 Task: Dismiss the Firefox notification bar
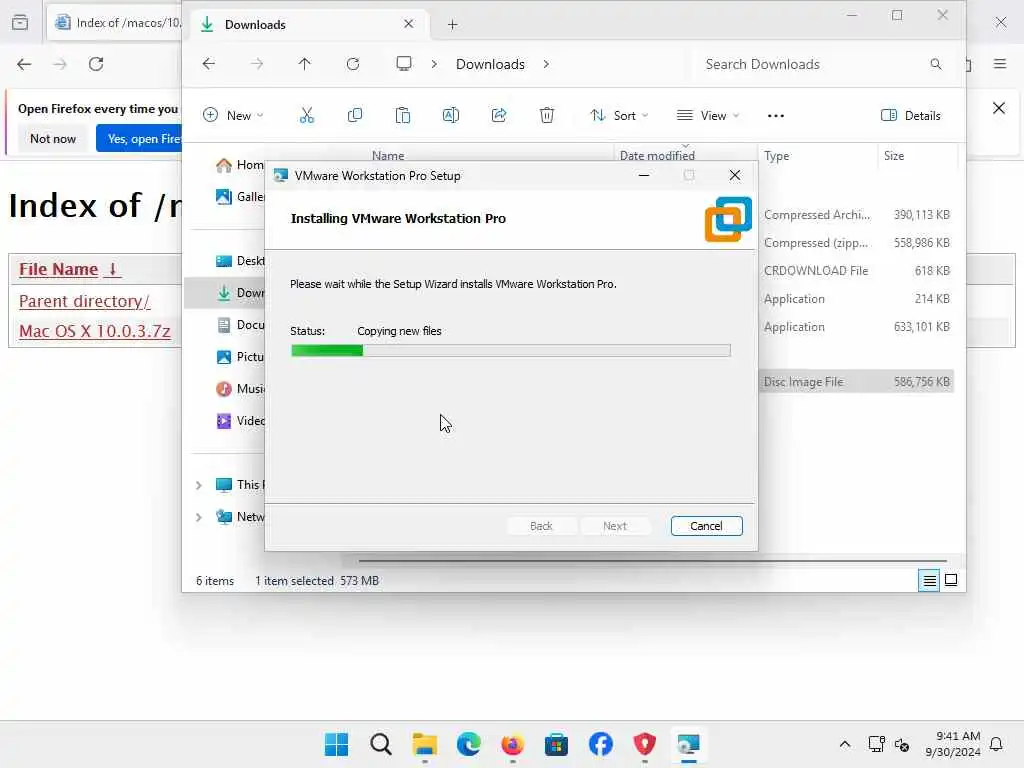(999, 108)
